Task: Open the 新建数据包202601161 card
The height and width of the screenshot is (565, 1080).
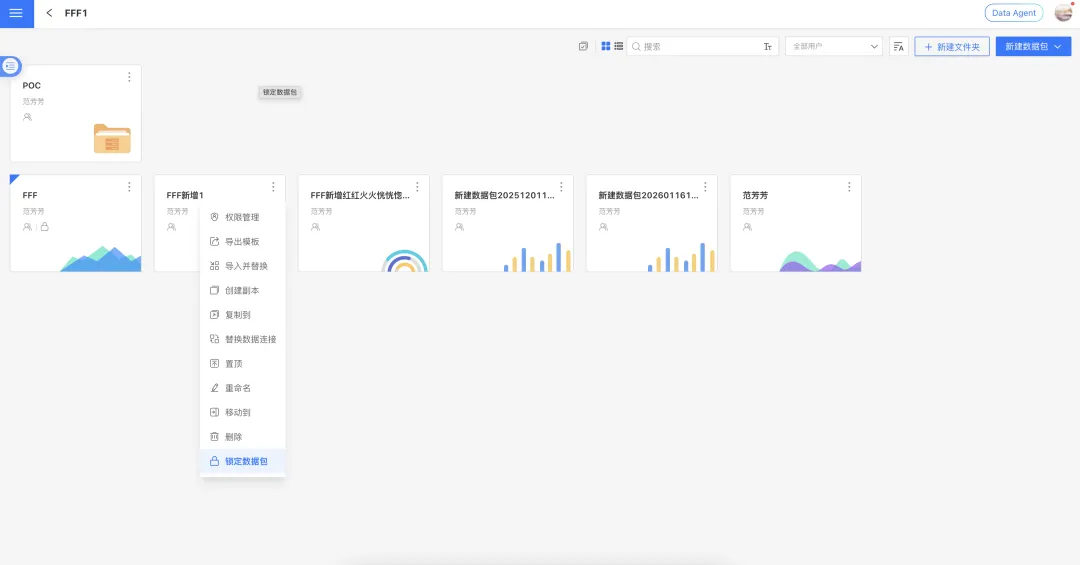Action: coord(652,223)
